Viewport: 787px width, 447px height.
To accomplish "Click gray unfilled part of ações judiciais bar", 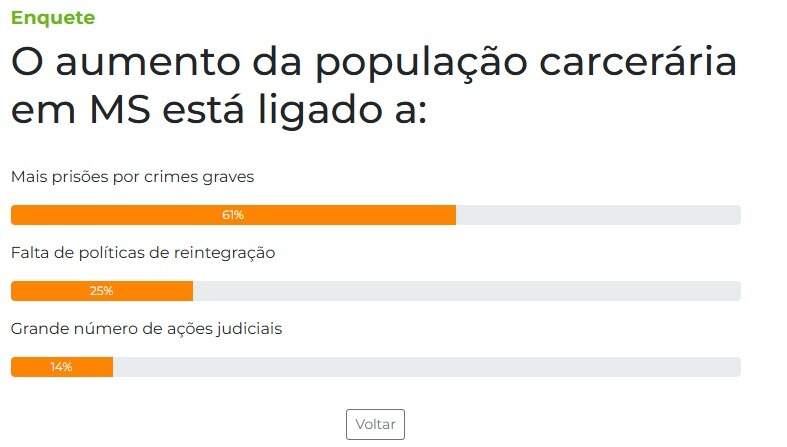I will pos(427,367).
